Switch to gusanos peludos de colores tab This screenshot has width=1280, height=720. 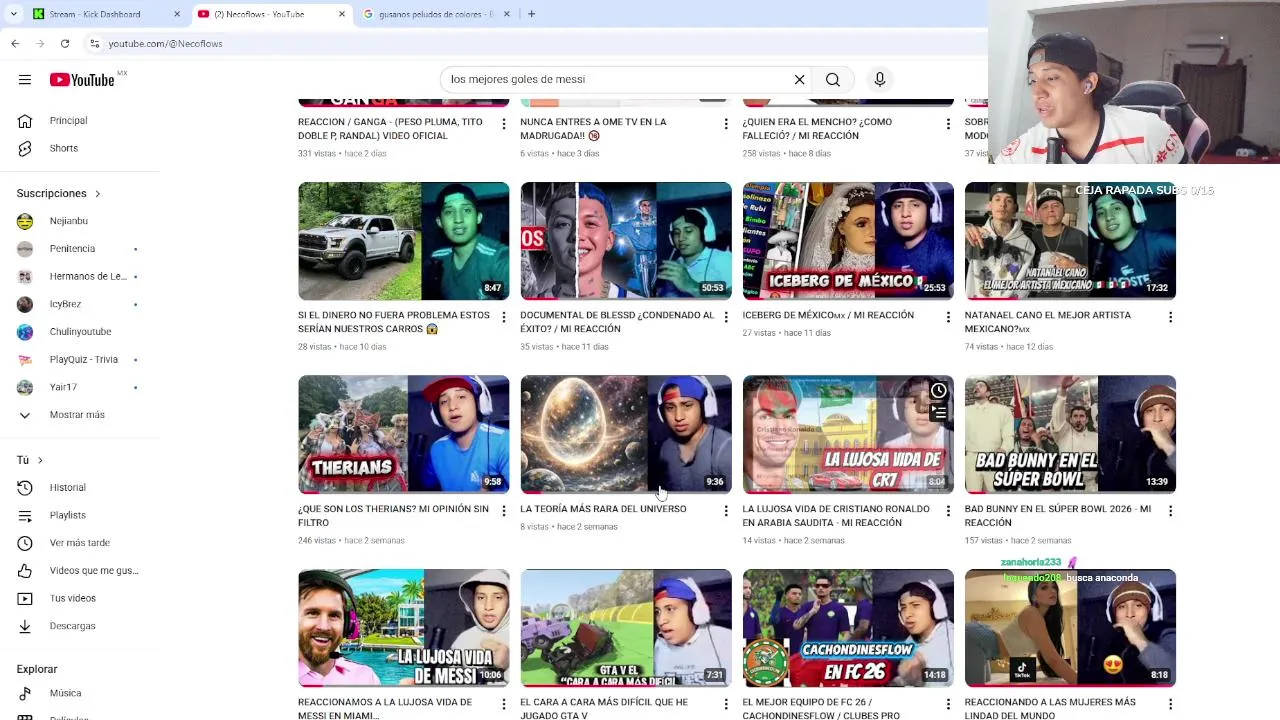(436, 14)
